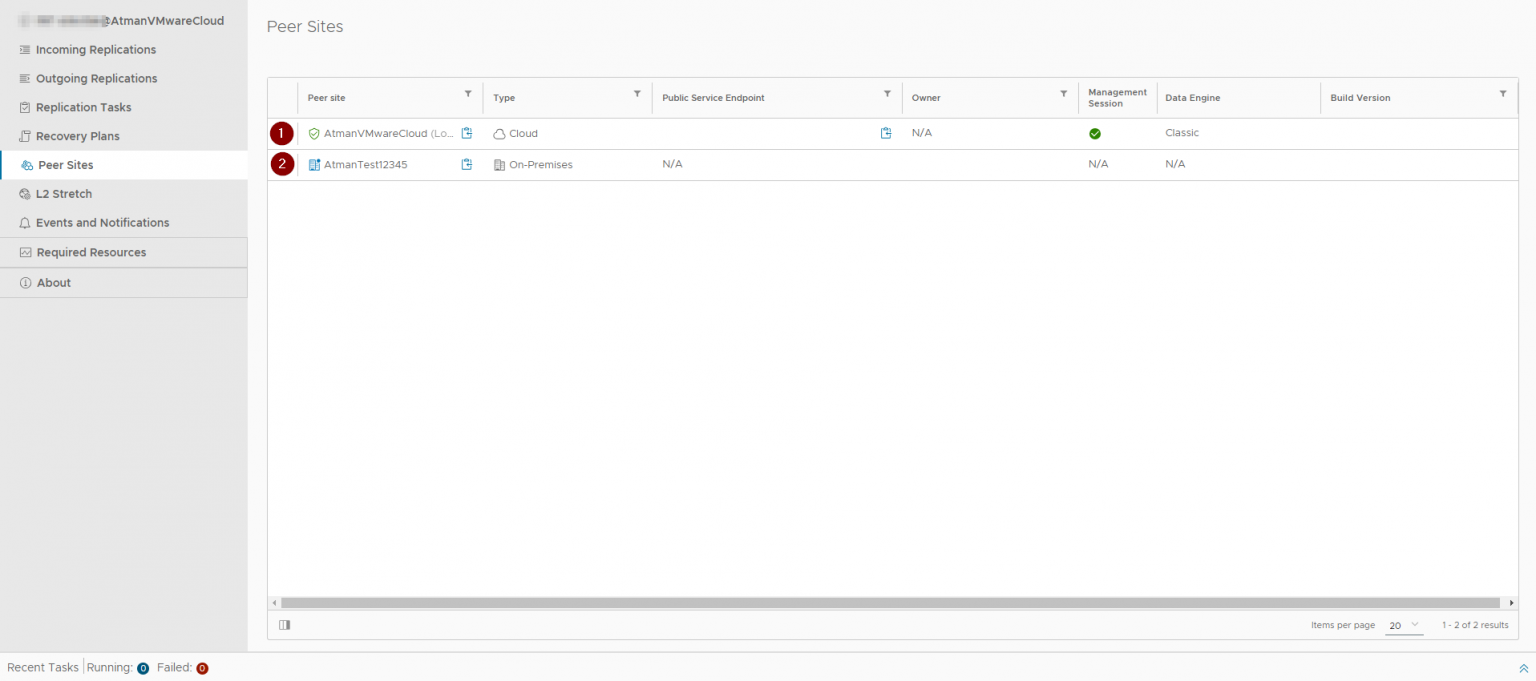The image size is (1536, 681).
Task: Copy the AtmanVMwareCloud peer site name
Action: point(466,133)
